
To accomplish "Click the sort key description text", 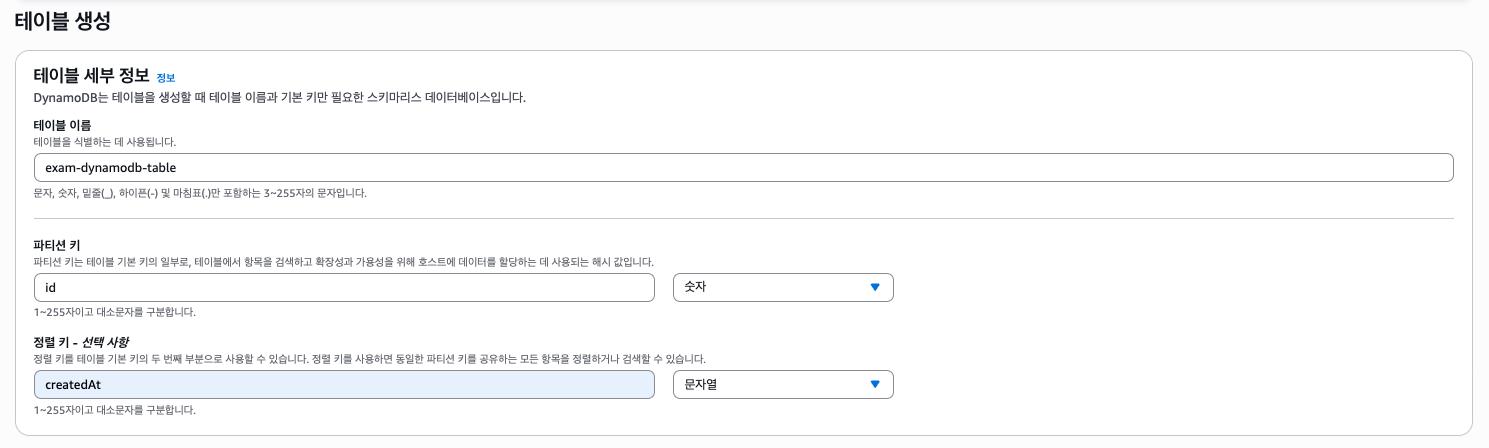I will coord(370,358).
